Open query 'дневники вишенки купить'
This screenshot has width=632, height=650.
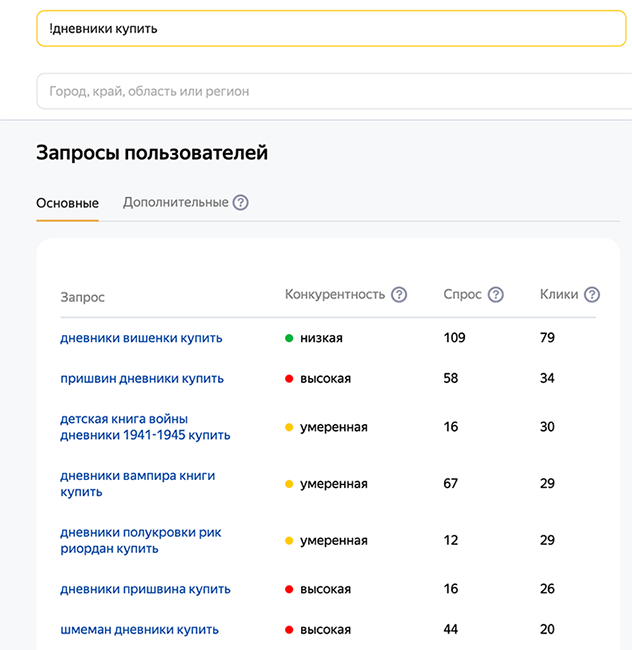(141, 338)
